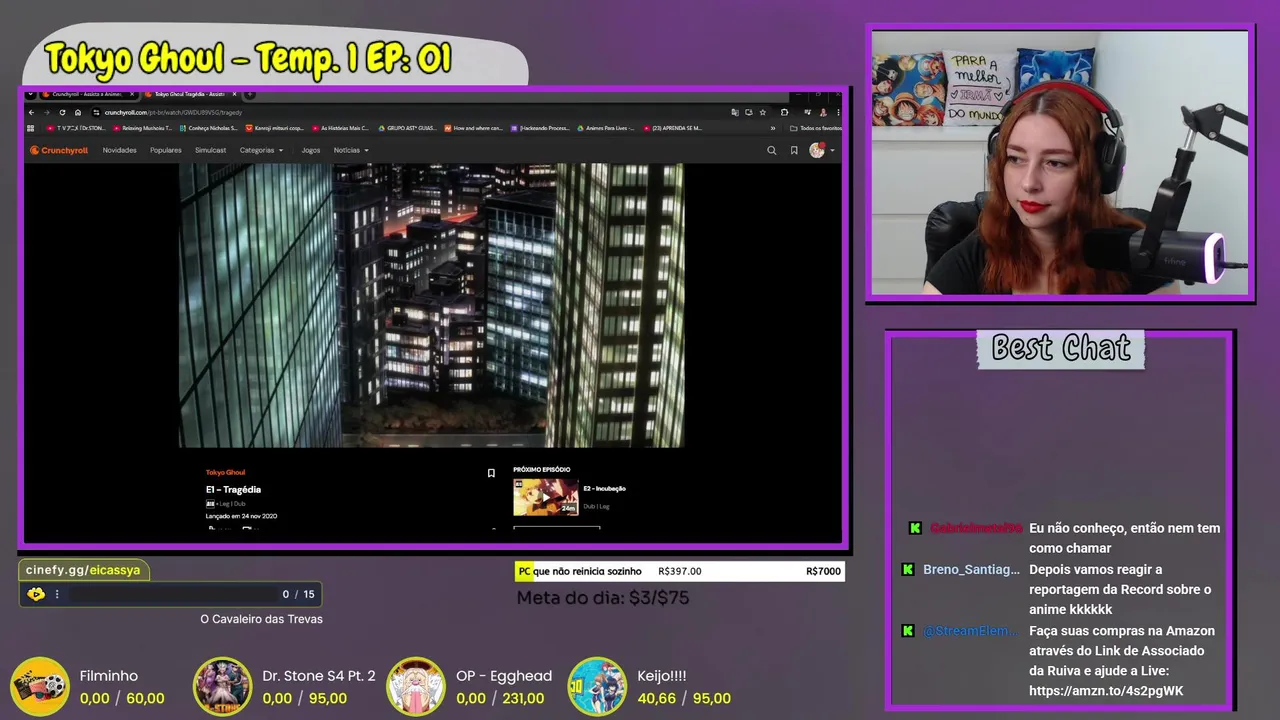The image size is (1280, 720).
Task: Click the Tokyo Ghoul video player area
Action: 431,305
